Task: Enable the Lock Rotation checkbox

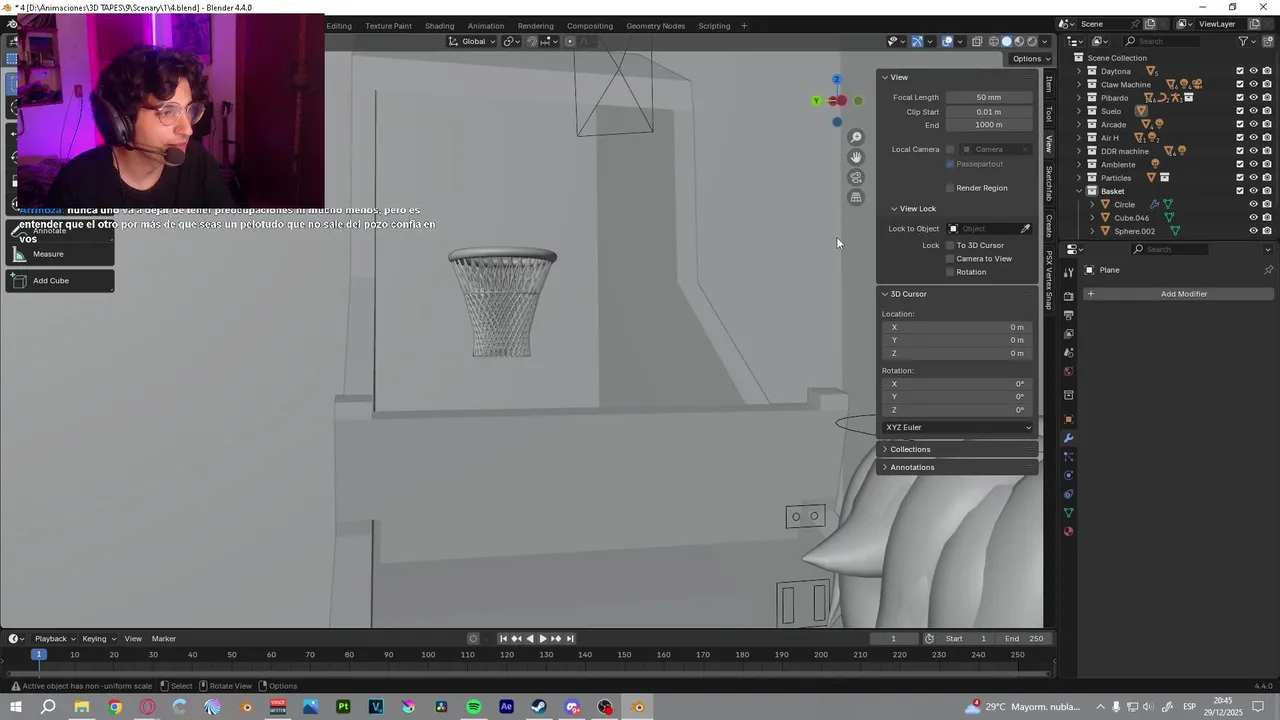Action: point(950,272)
